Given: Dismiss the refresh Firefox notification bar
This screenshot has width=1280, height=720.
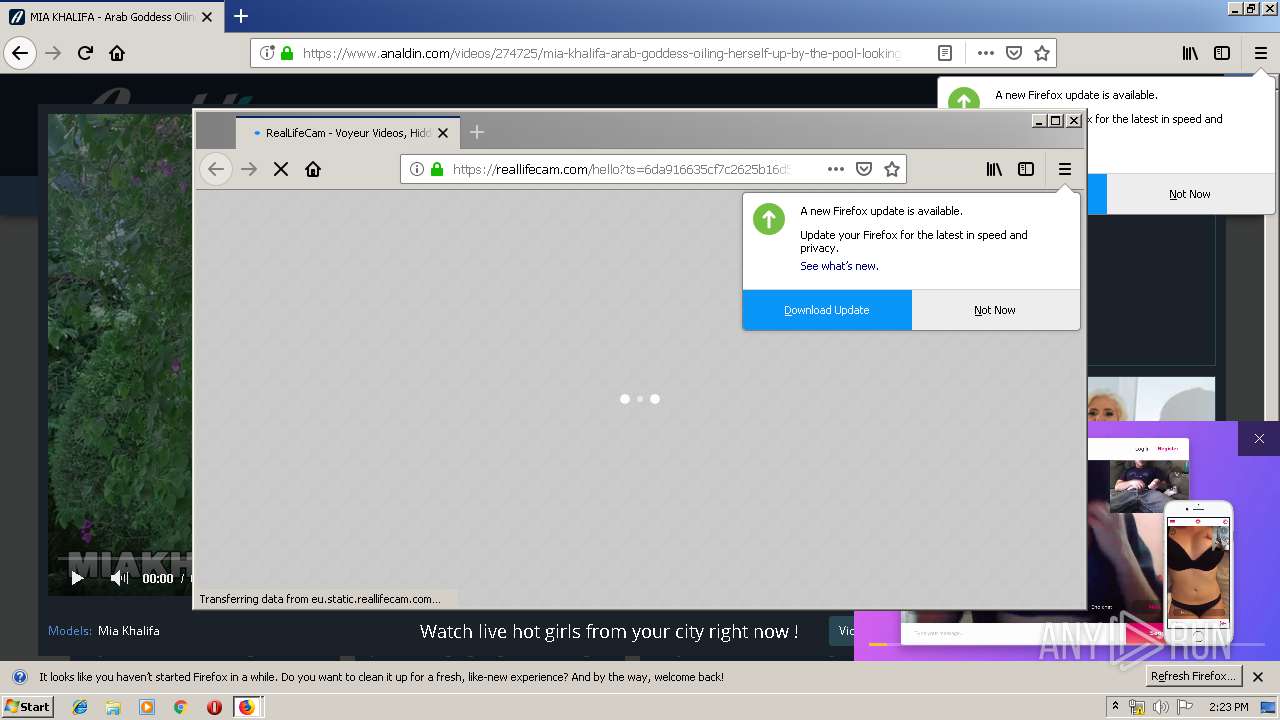Looking at the screenshot, I should pyautogui.click(x=1258, y=677).
